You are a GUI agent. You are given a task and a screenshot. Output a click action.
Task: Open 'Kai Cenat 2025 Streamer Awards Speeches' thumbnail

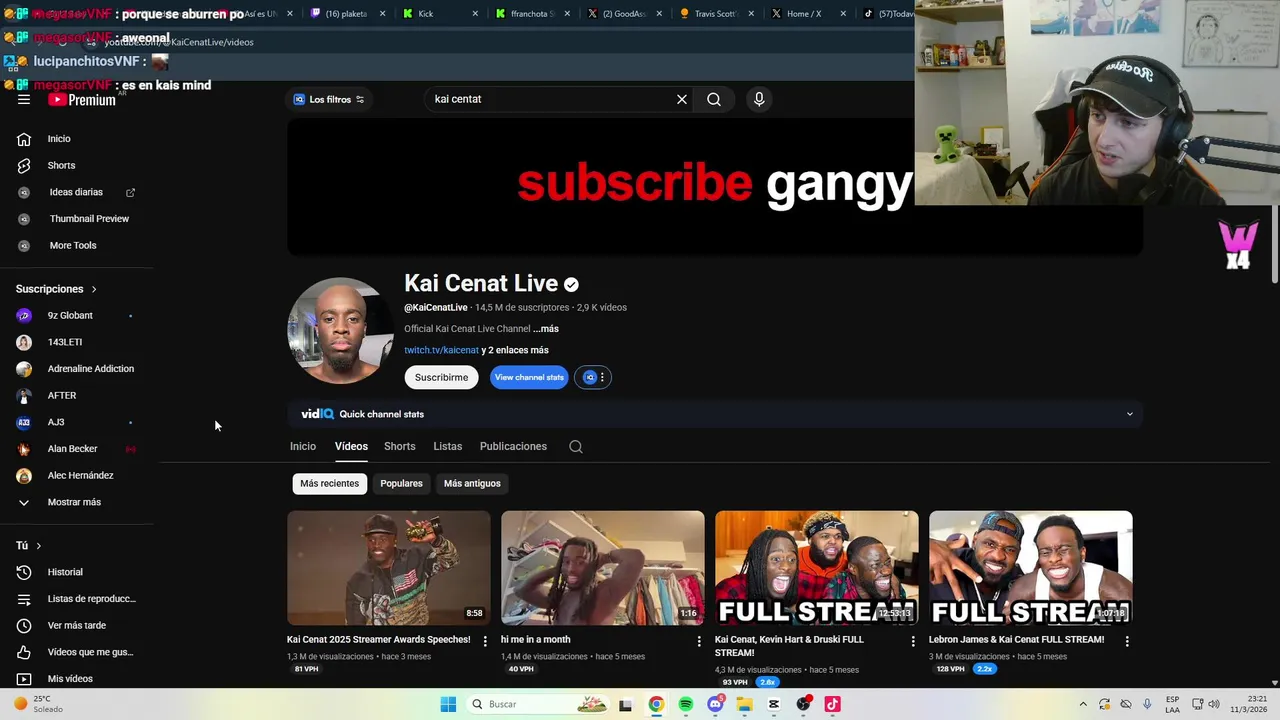tap(389, 568)
